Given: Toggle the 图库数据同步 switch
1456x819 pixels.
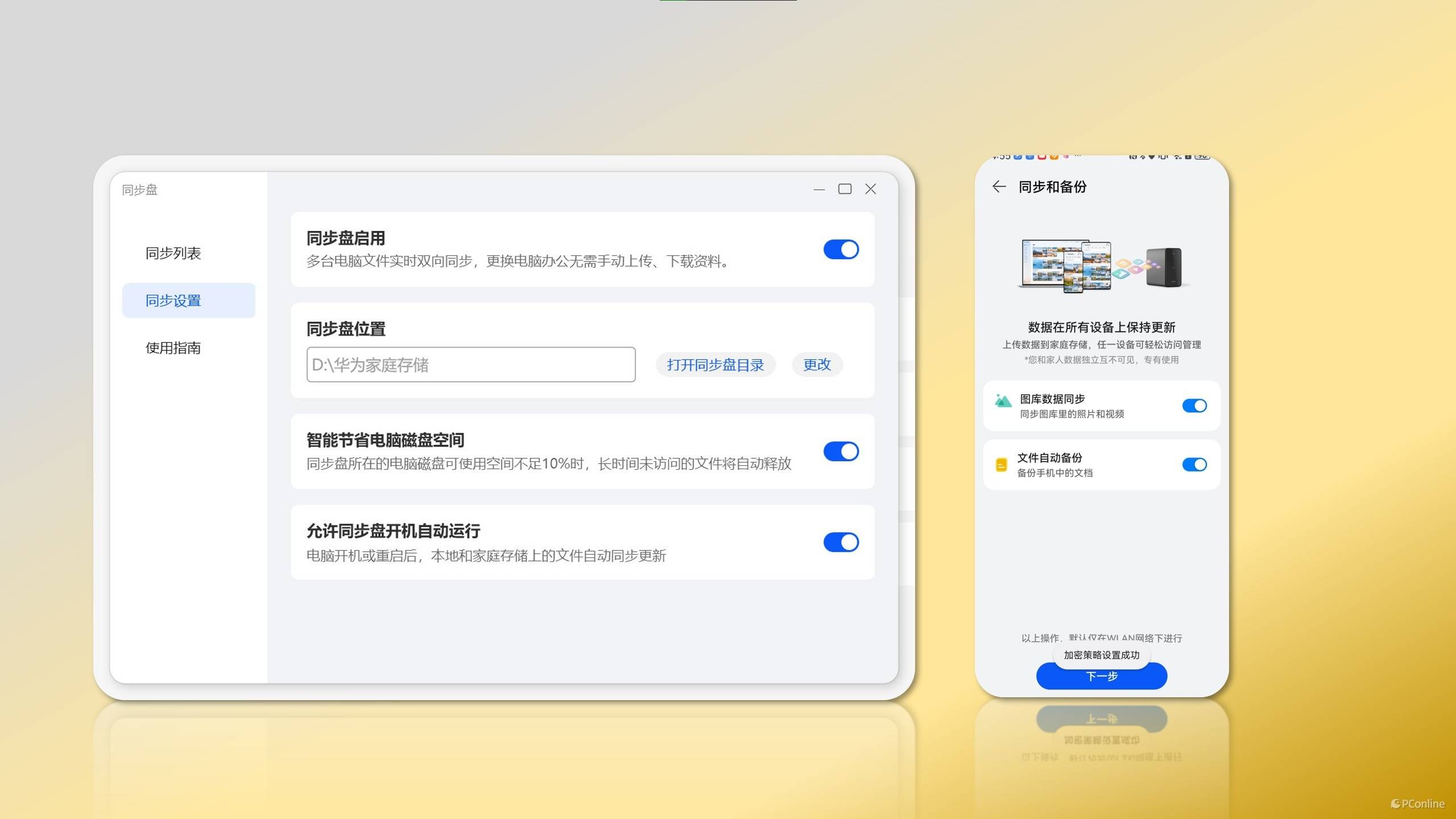Looking at the screenshot, I should click(1194, 406).
